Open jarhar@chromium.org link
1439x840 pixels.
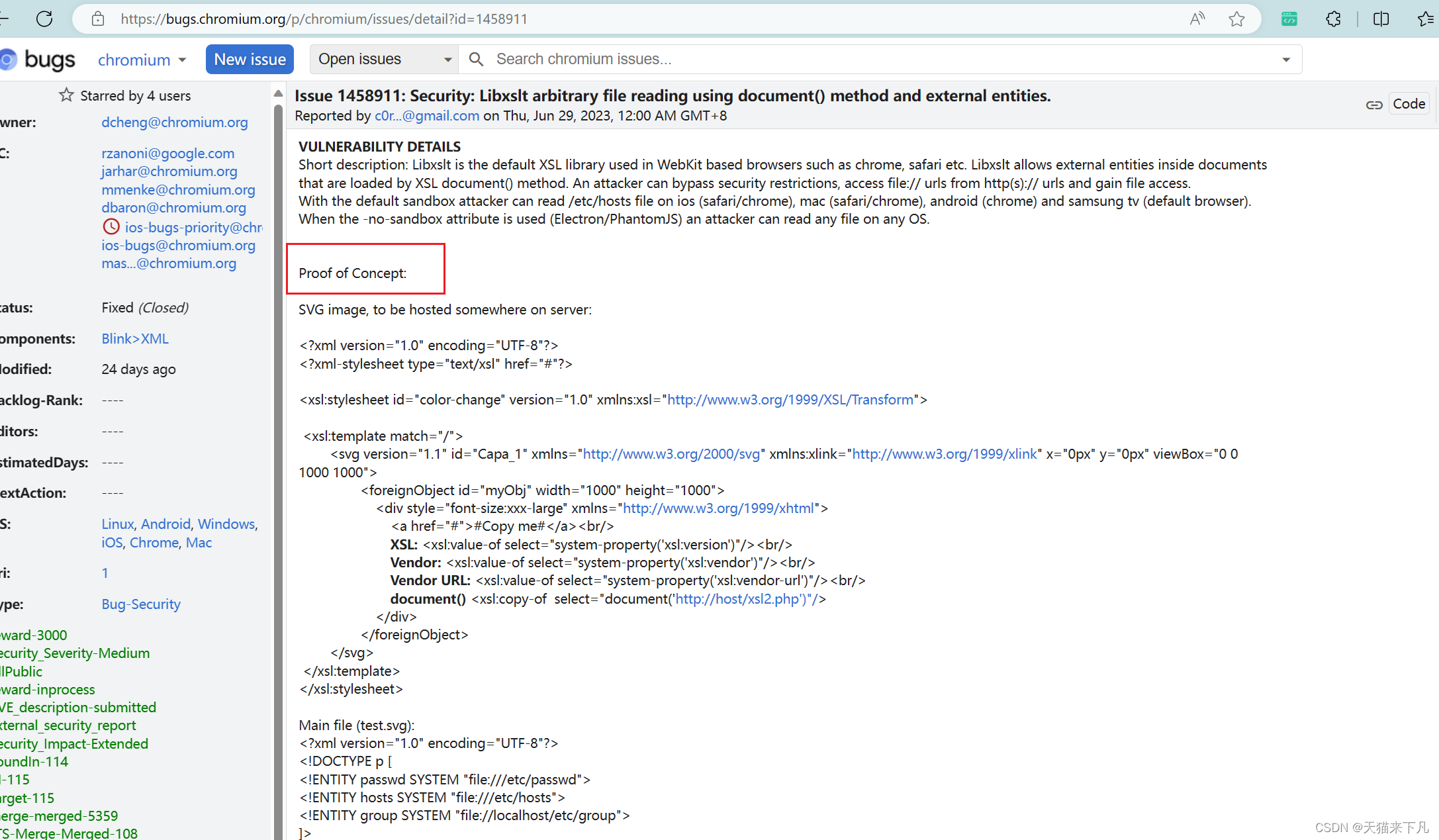(169, 171)
